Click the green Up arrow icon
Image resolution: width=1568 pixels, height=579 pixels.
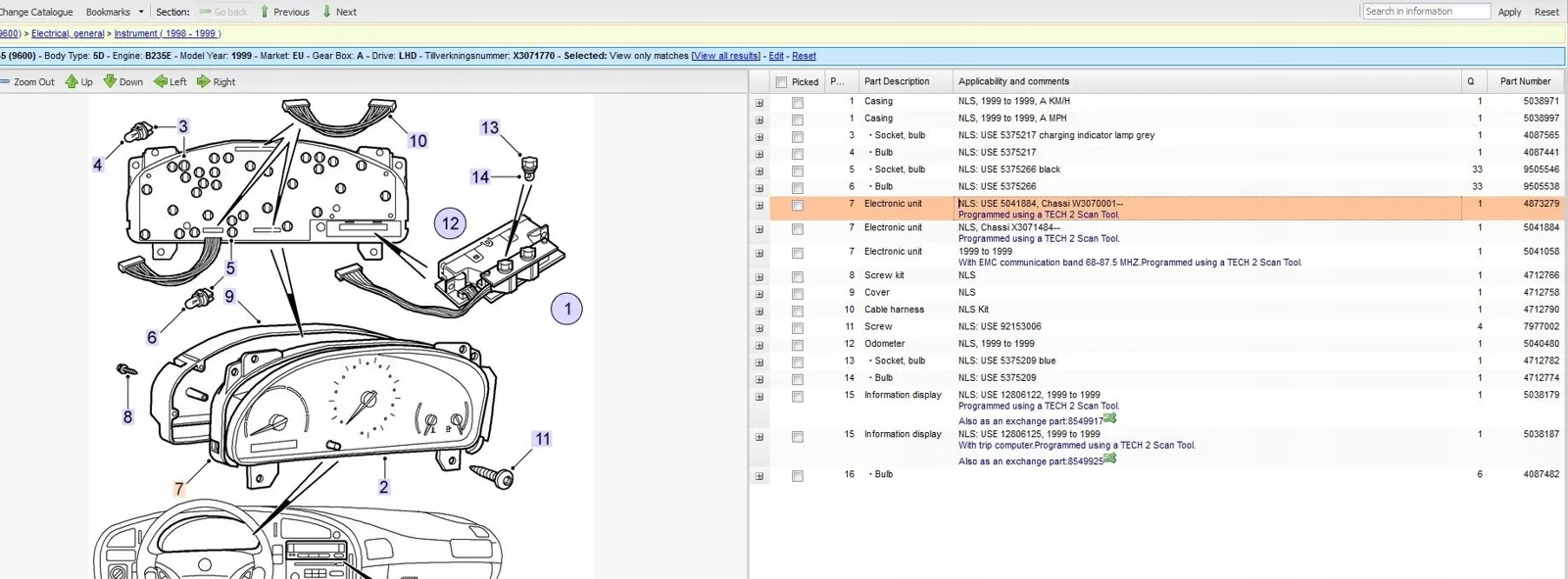(72, 82)
